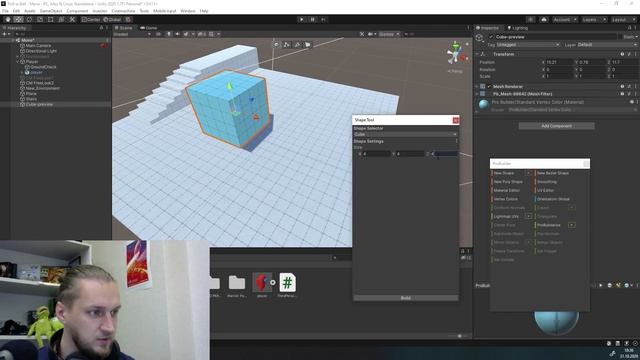Open the Account dropdown
The width and height of the screenshot is (640, 360).
[x=564, y=20]
